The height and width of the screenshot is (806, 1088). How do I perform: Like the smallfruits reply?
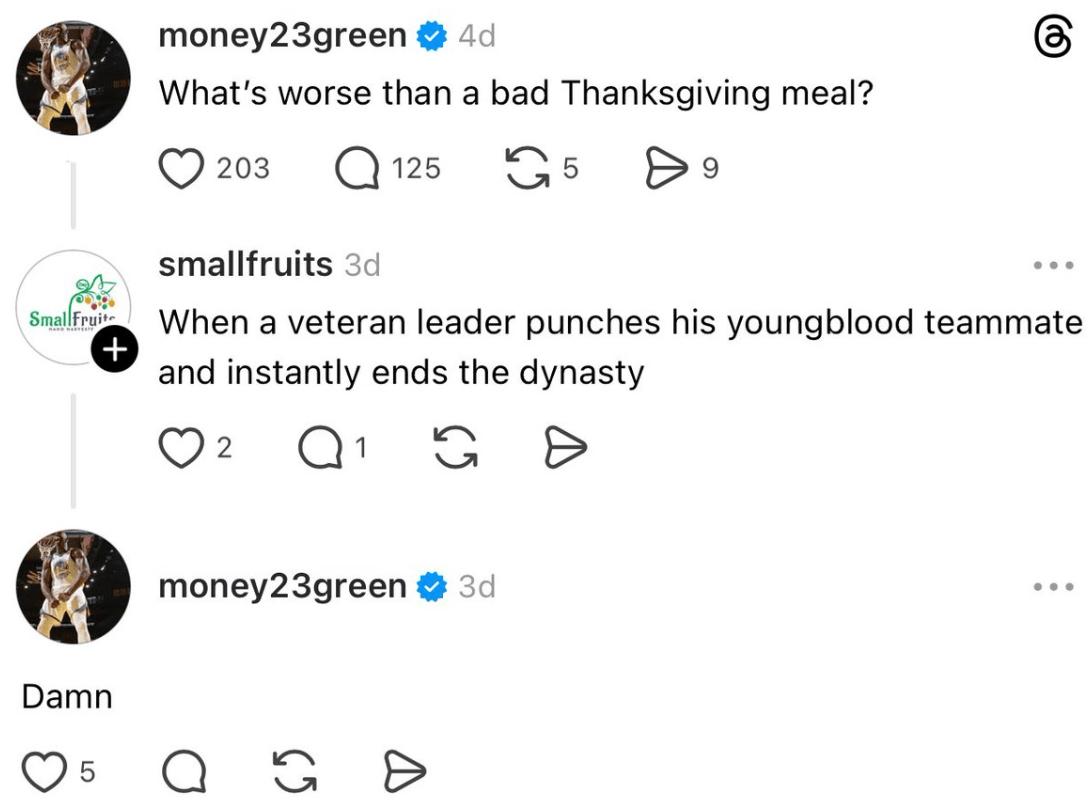point(181,449)
